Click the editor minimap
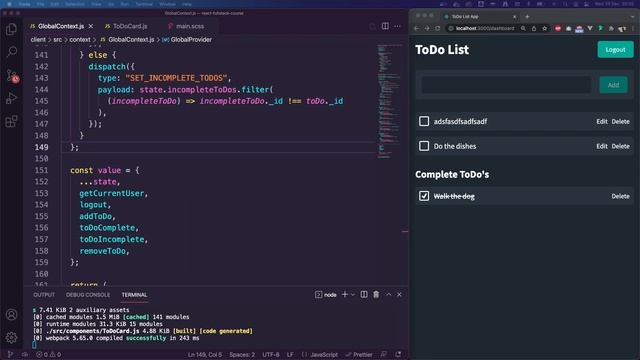 coord(389,101)
